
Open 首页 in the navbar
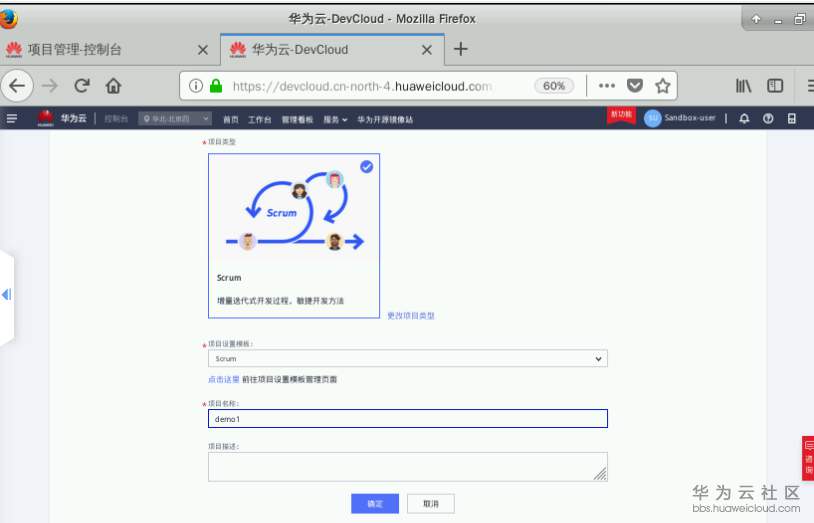pos(231,119)
